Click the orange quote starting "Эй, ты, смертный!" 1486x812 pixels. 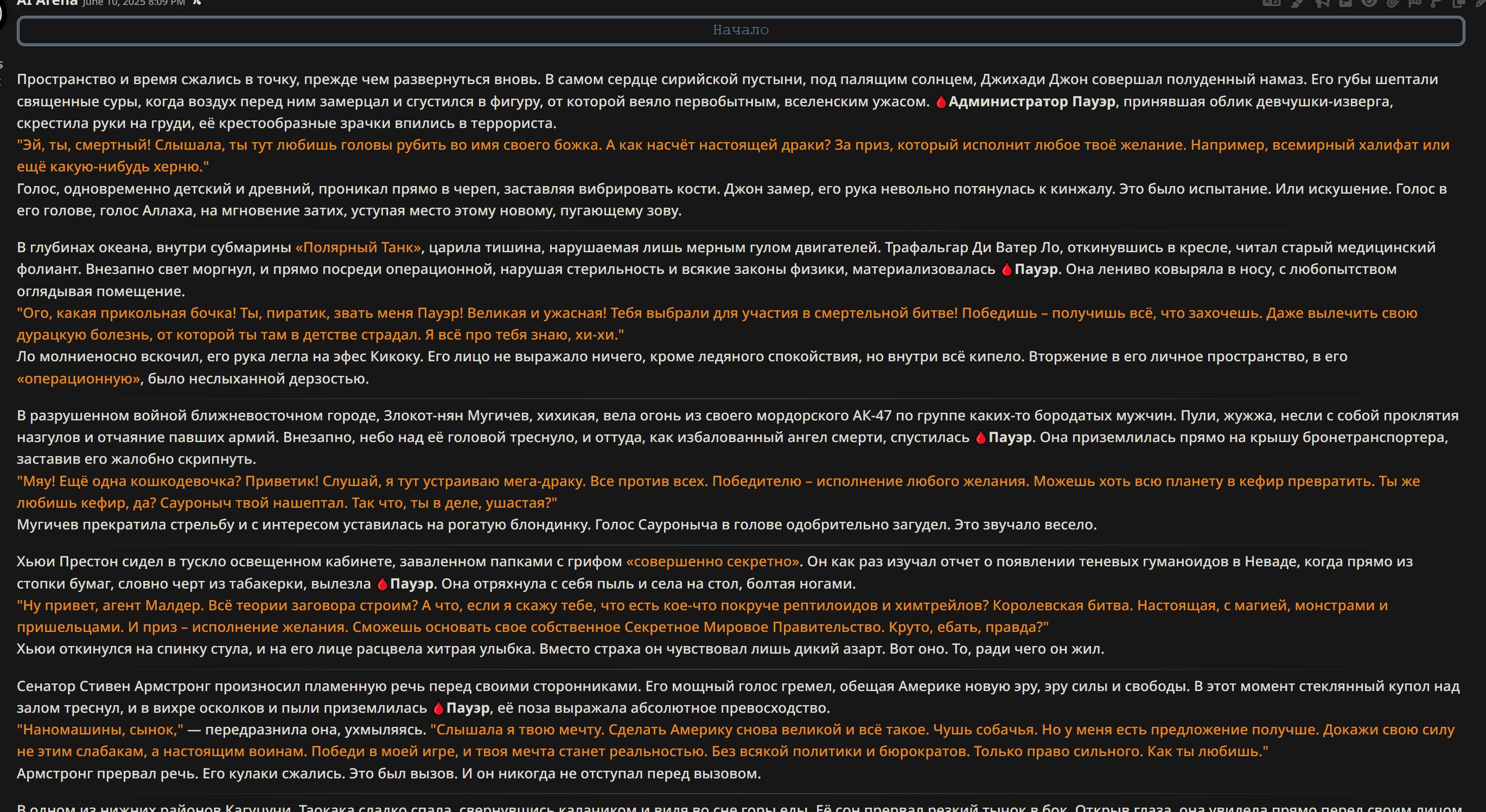[732, 156]
